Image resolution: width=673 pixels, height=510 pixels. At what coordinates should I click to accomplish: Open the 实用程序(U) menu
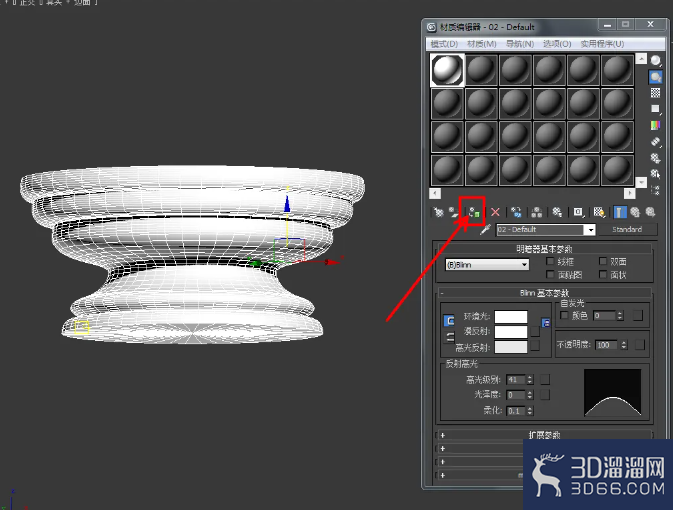[602, 44]
